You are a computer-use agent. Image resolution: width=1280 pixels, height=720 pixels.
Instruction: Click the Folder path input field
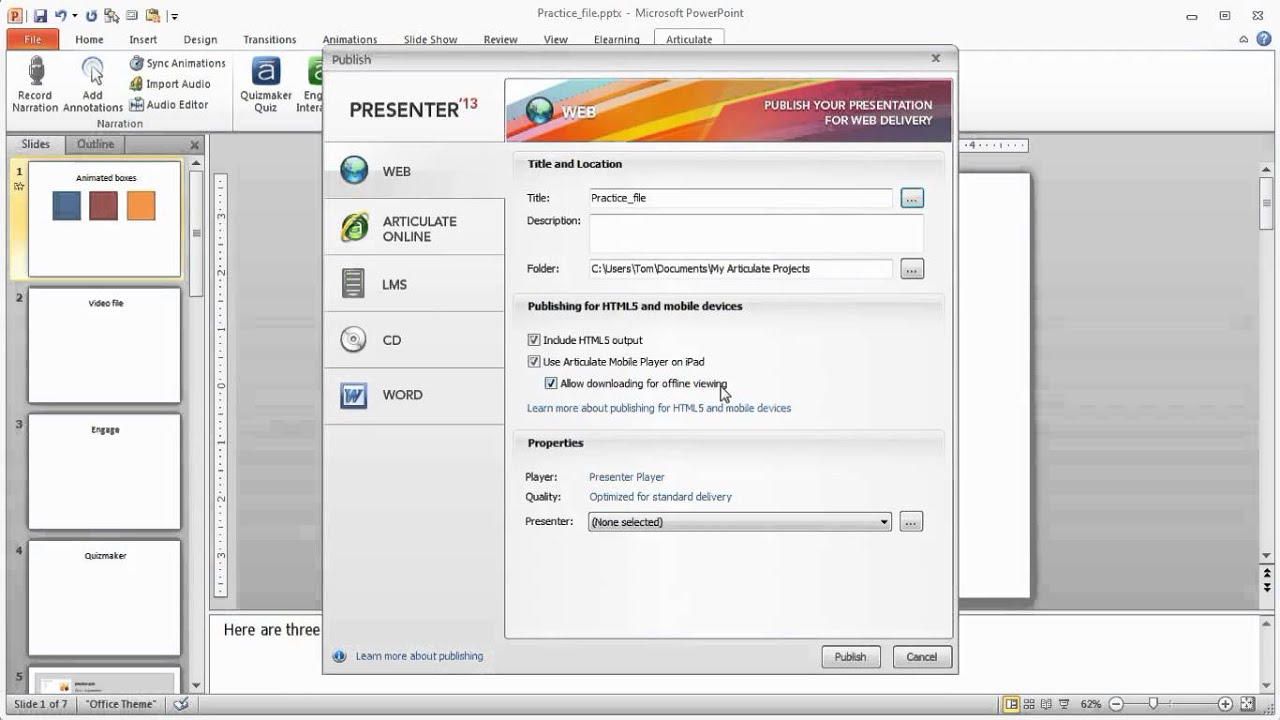[x=740, y=269]
